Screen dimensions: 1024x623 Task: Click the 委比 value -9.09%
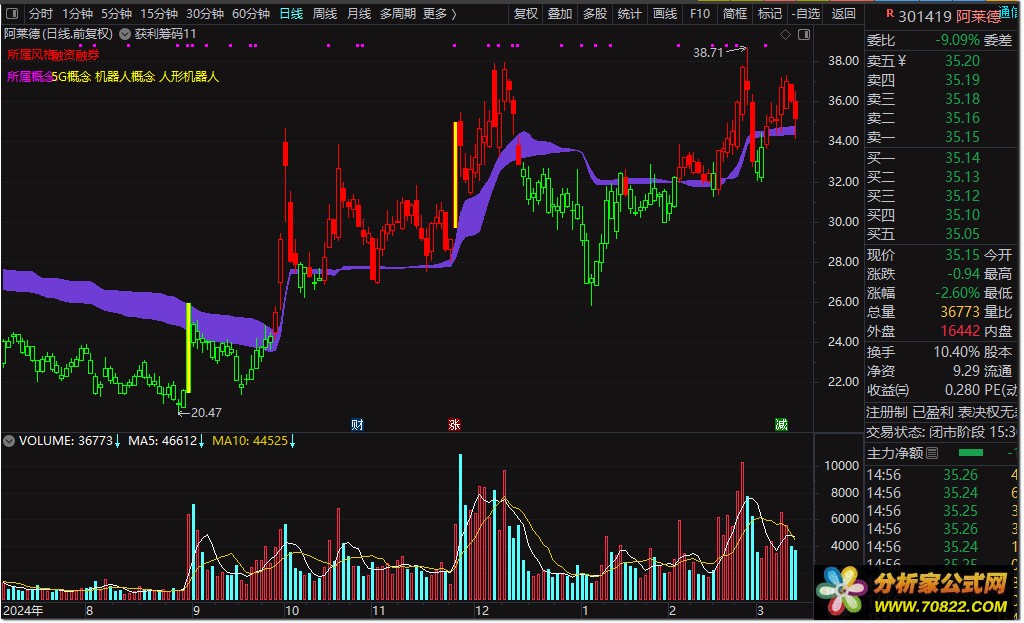[x=957, y=40]
